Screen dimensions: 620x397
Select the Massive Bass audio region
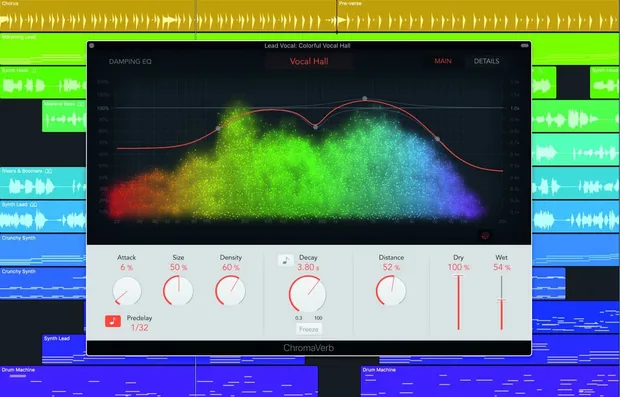(x=64, y=116)
